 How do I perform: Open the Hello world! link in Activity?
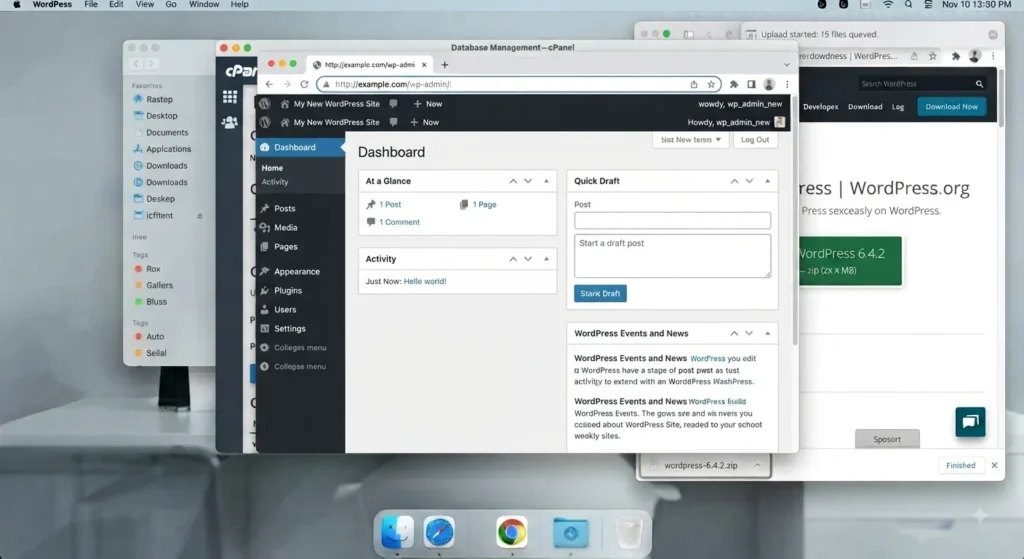(x=424, y=281)
